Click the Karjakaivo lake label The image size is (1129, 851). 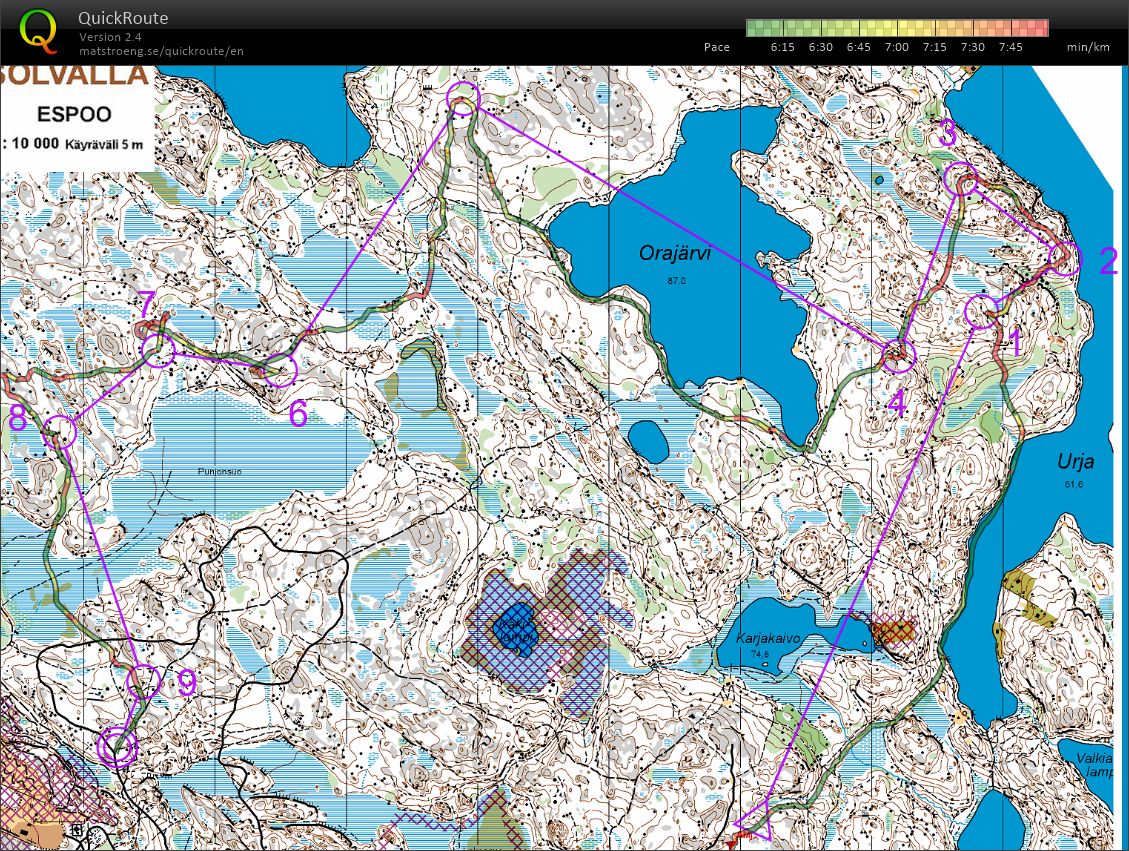tap(768, 639)
